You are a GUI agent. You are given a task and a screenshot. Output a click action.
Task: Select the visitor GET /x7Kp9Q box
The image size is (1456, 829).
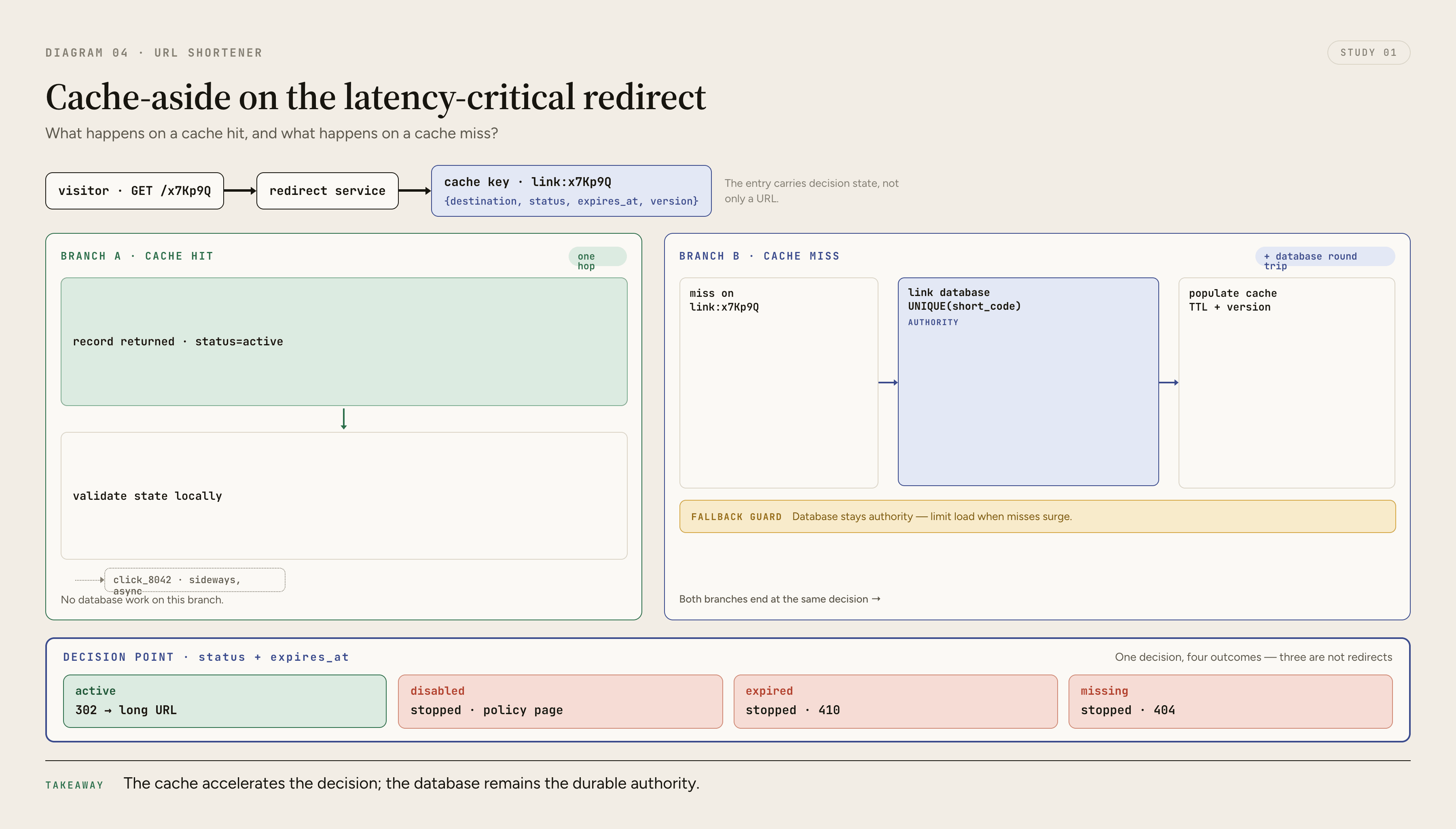134,191
